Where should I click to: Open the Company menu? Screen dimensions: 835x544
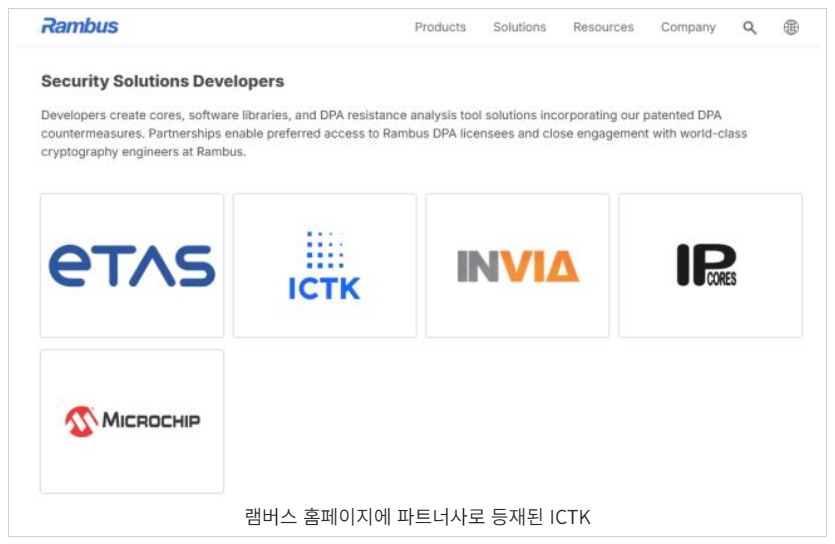(688, 28)
